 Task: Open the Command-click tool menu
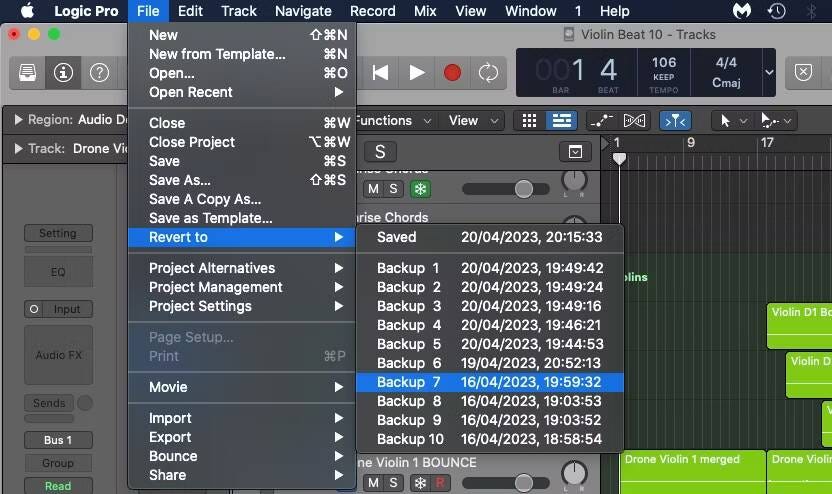click(775, 121)
